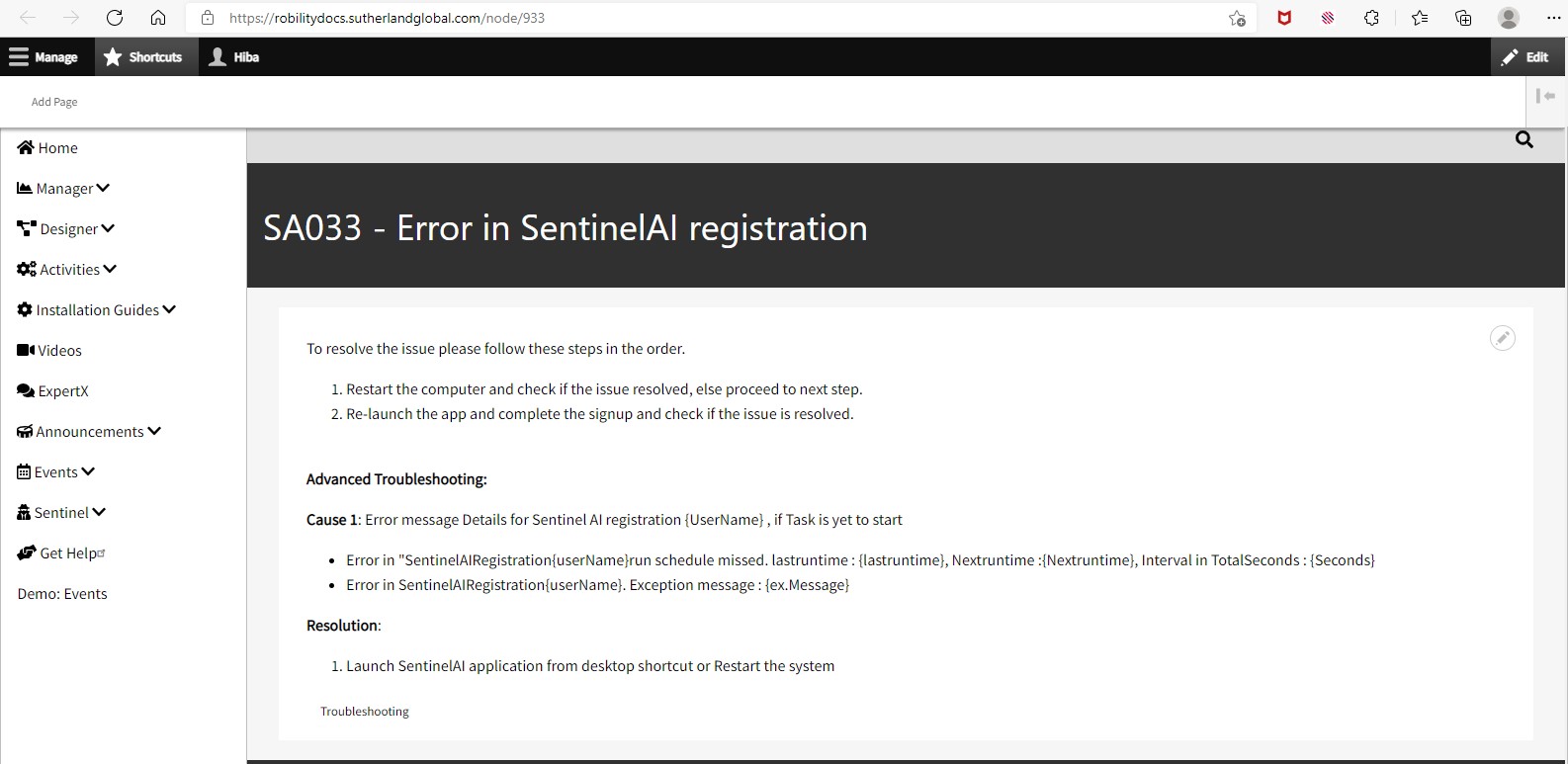Expand the Manager sidebar menu
Viewport: 1568px width, 764px height.
coord(64,189)
